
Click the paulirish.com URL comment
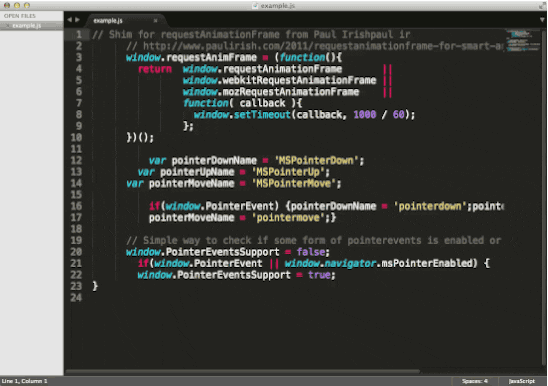coord(315,46)
